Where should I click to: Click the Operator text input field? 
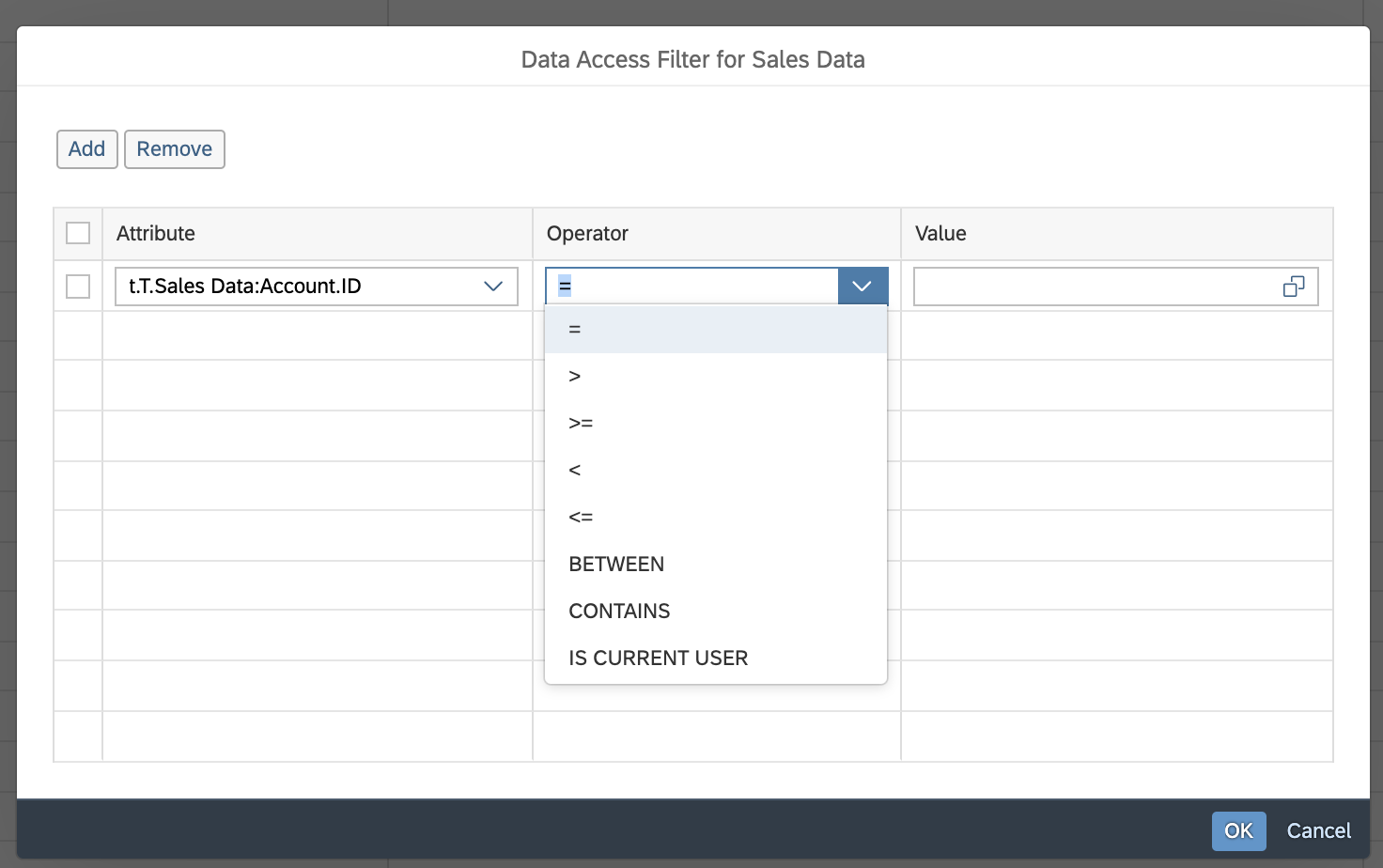tap(691, 287)
